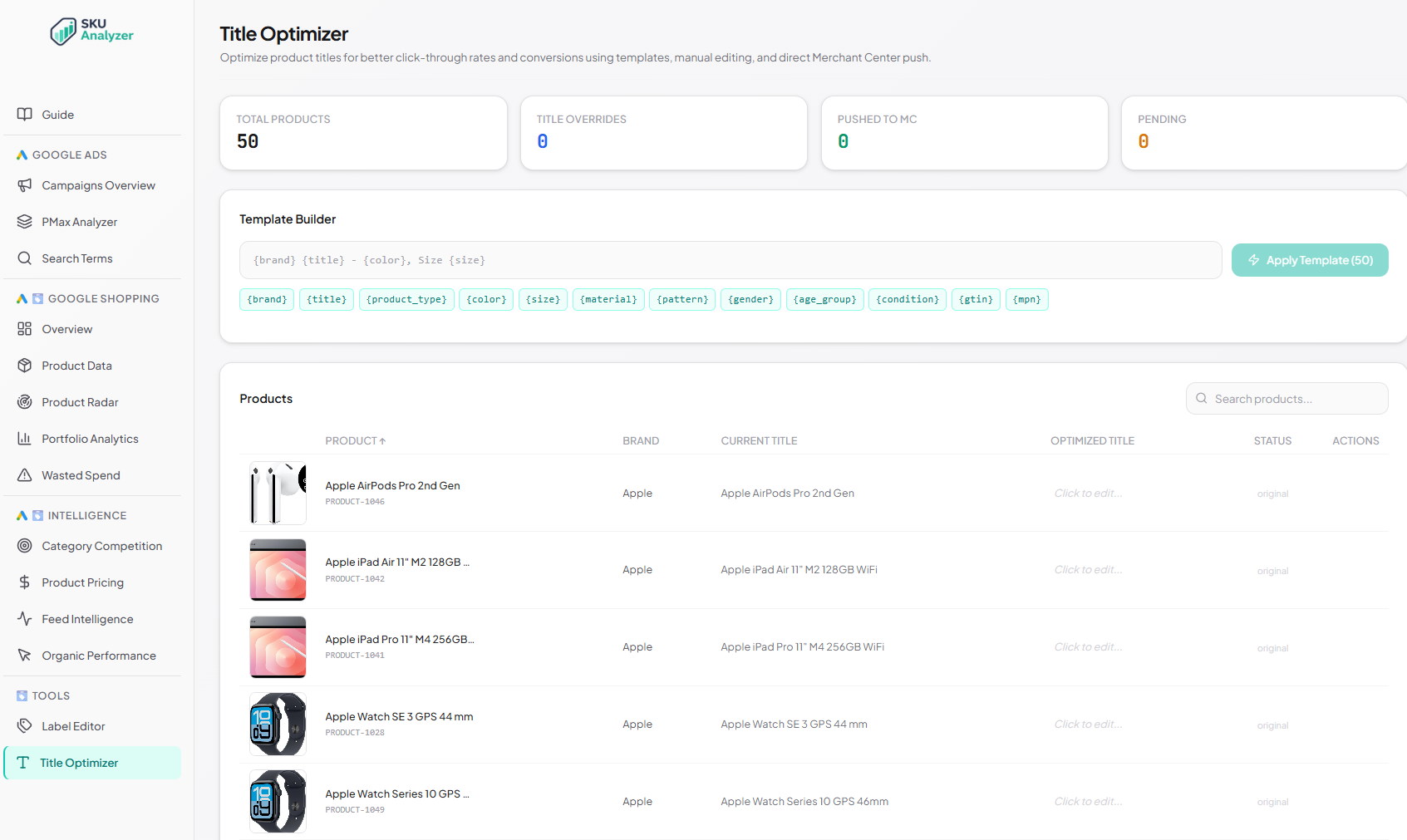This screenshot has width=1407, height=840.
Task: Click the Product Data box icon
Action: [25, 366]
